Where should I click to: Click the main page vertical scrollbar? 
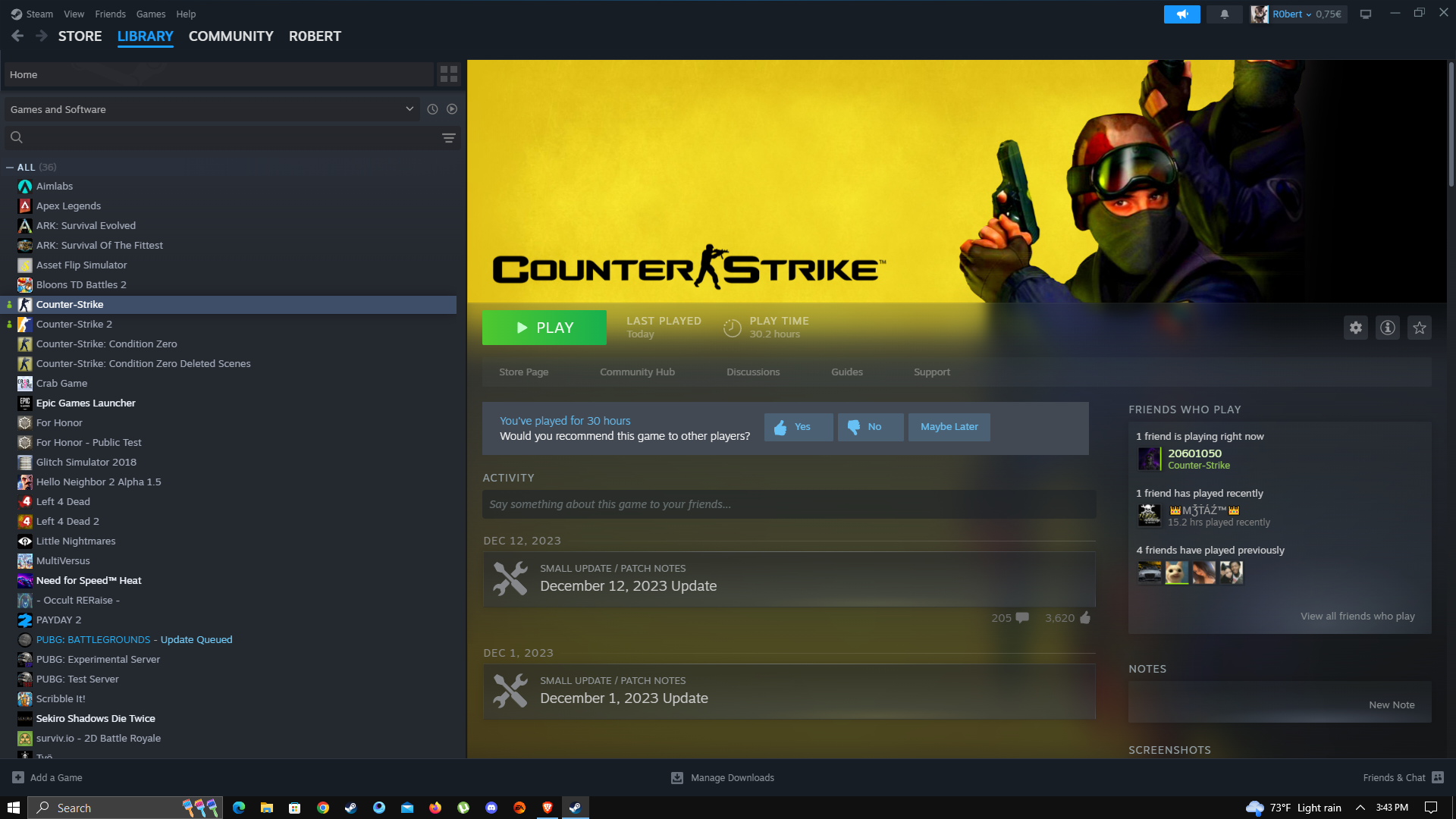click(1451, 125)
